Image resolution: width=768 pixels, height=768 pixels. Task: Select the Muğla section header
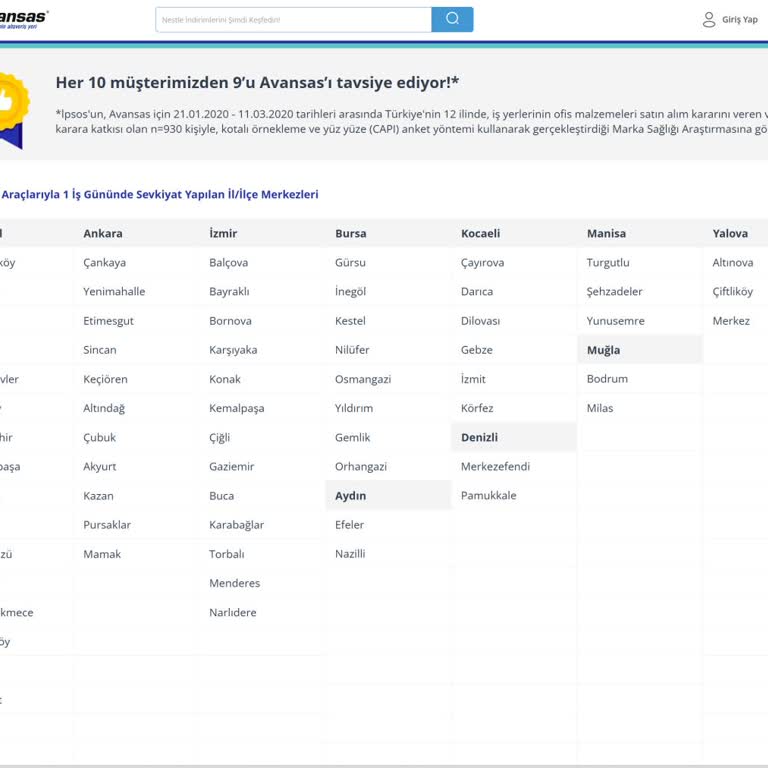pyautogui.click(x=603, y=350)
